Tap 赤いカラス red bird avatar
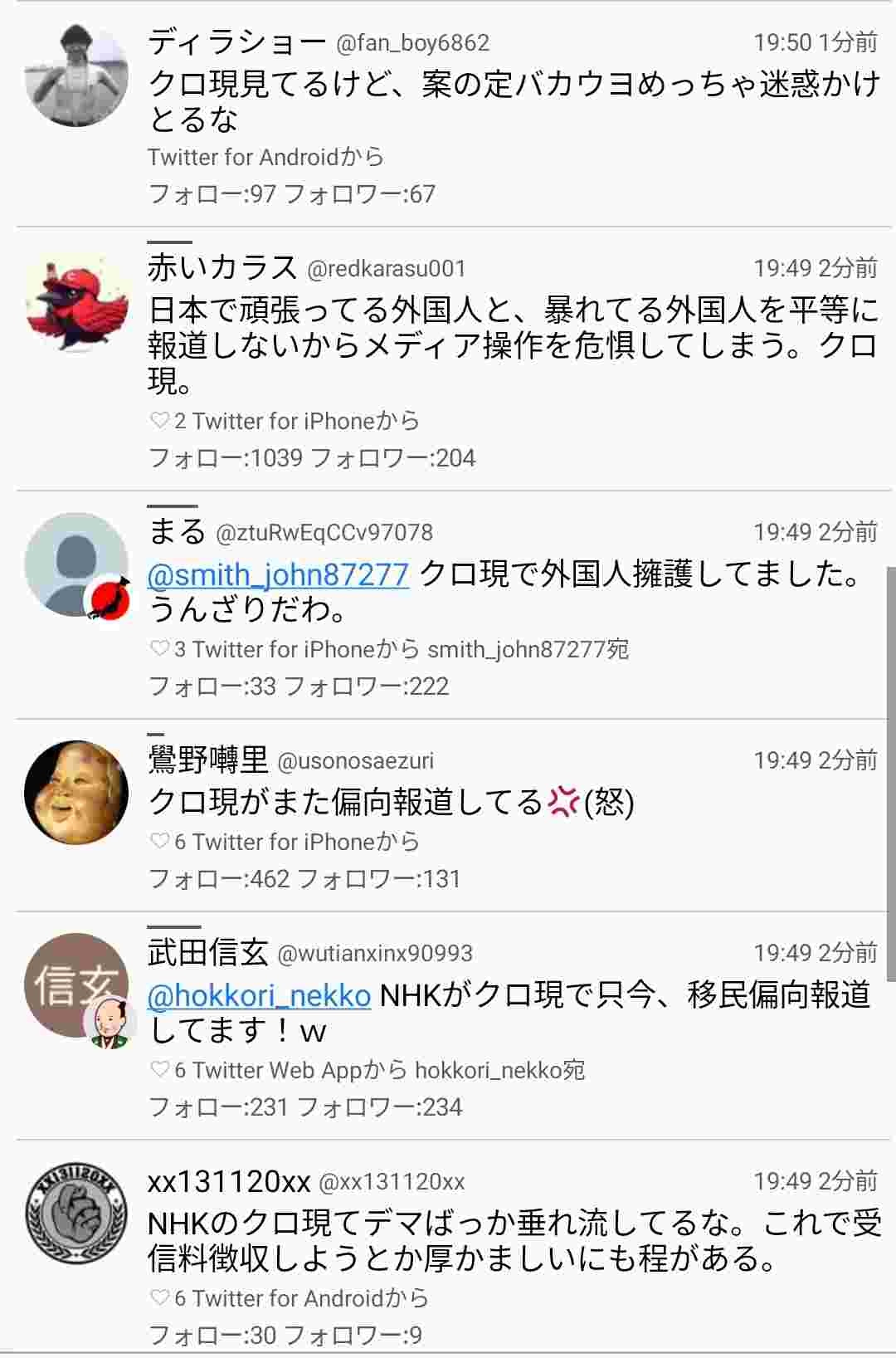The width and height of the screenshot is (896, 1358). pyautogui.click(x=76, y=300)
